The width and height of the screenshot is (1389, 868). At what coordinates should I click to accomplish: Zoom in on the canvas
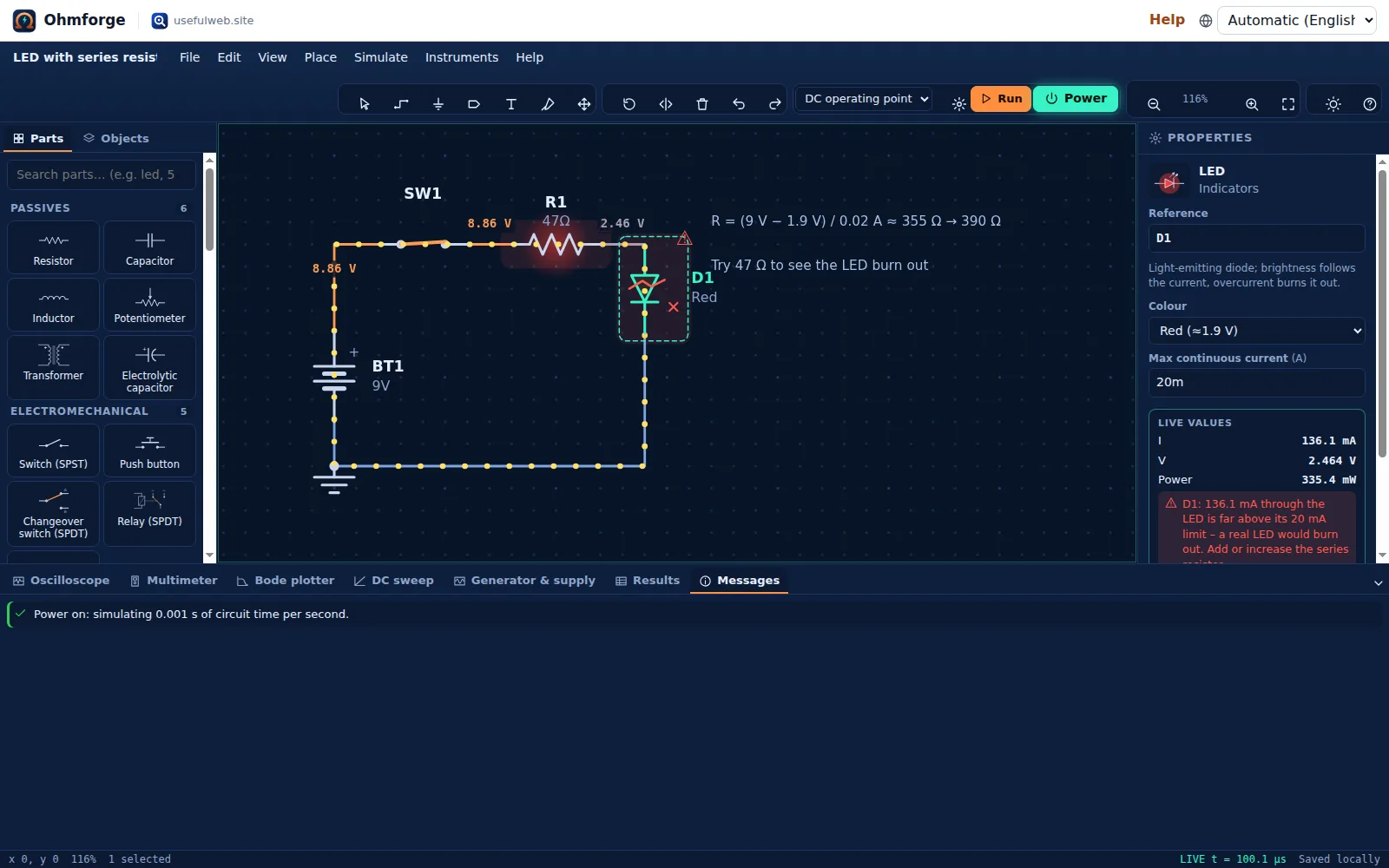(1252, 103)
